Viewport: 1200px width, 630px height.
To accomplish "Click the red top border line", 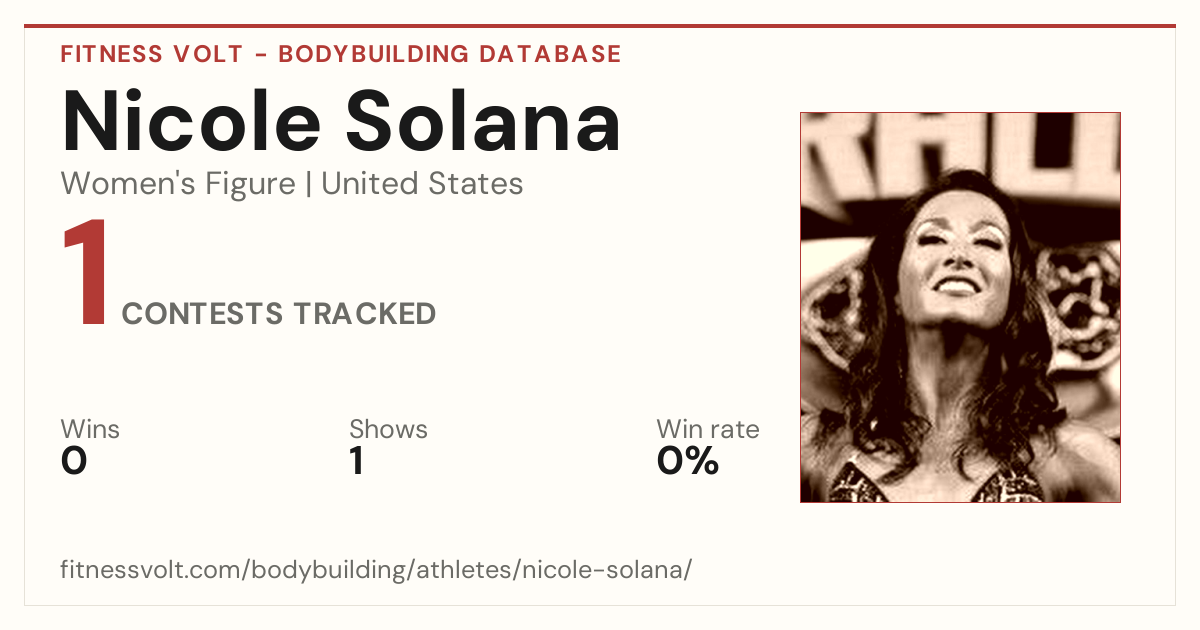I will 600,26.
